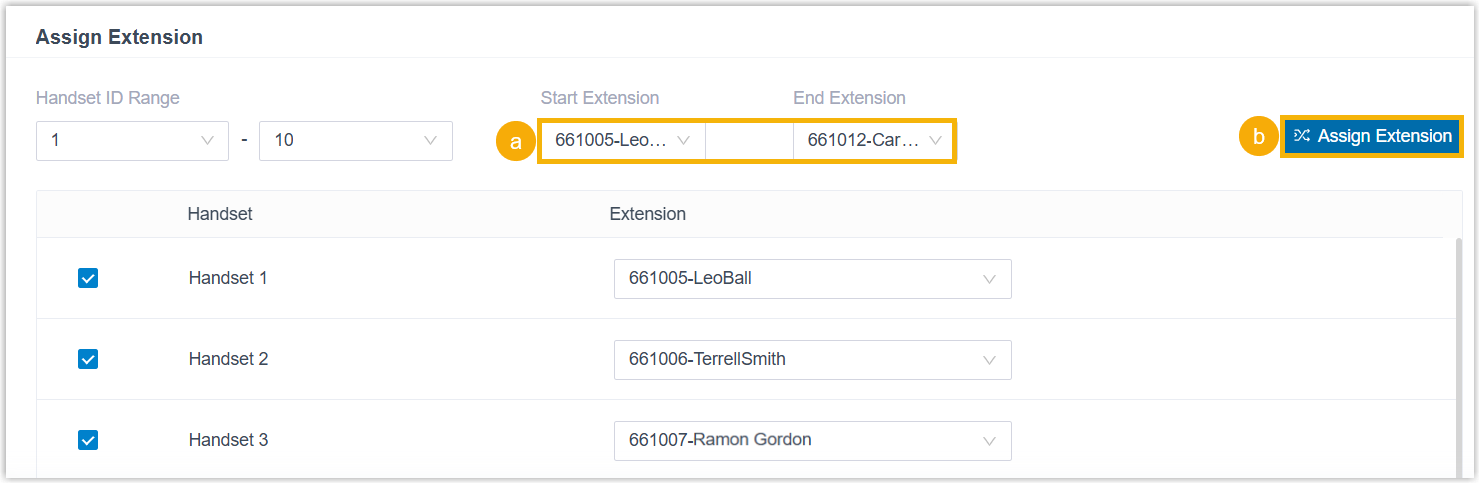Click the orange step 'b' marker

(1259, 137)
